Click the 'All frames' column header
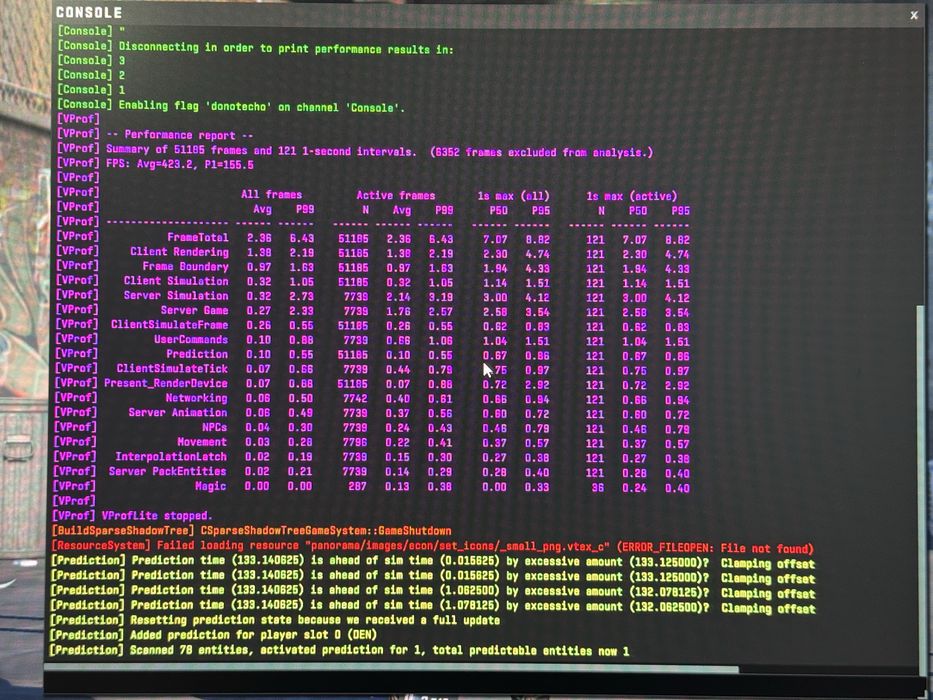 click(x=271, y=195)
